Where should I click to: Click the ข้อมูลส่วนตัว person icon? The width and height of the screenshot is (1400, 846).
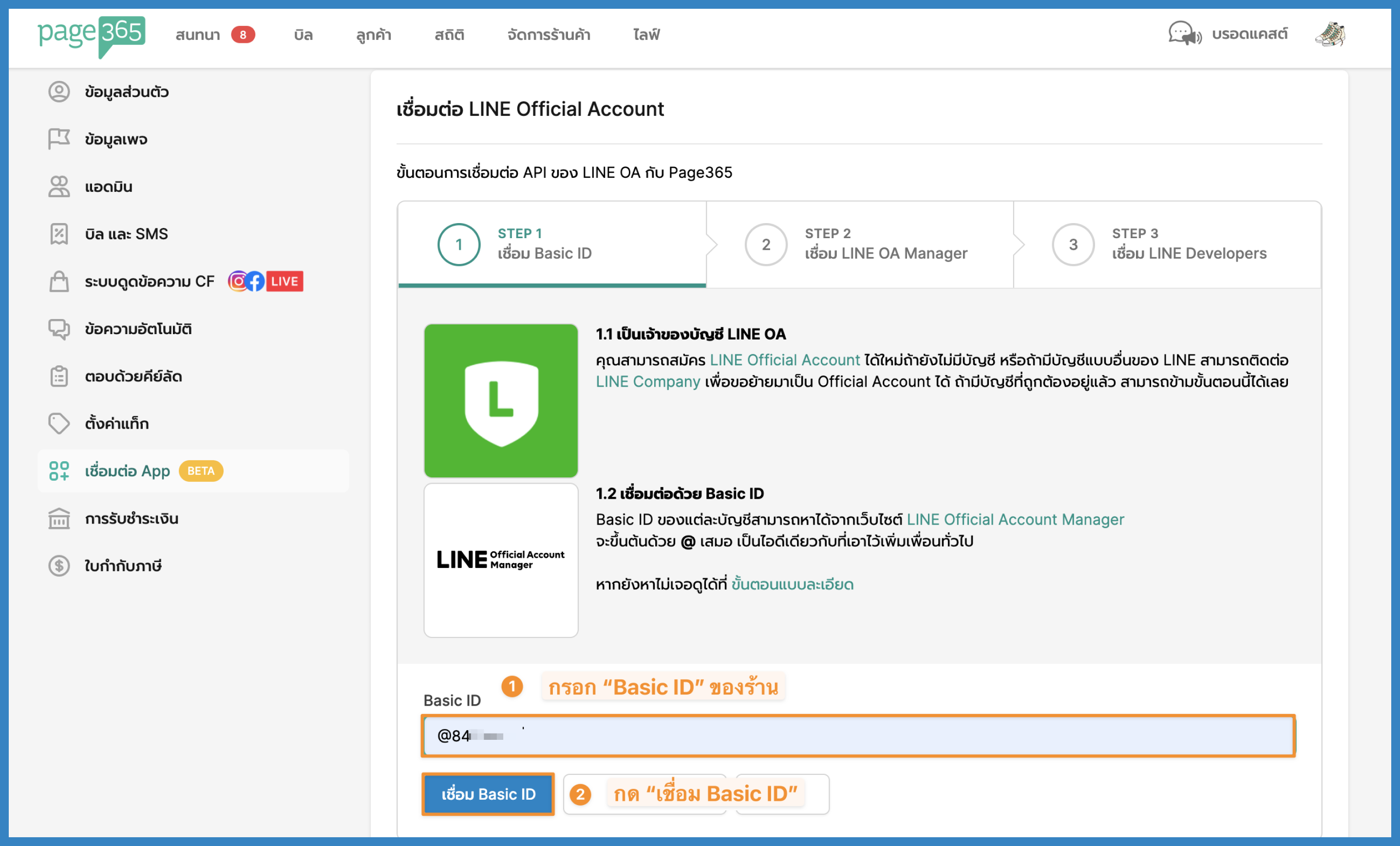[x=59, y=92]
